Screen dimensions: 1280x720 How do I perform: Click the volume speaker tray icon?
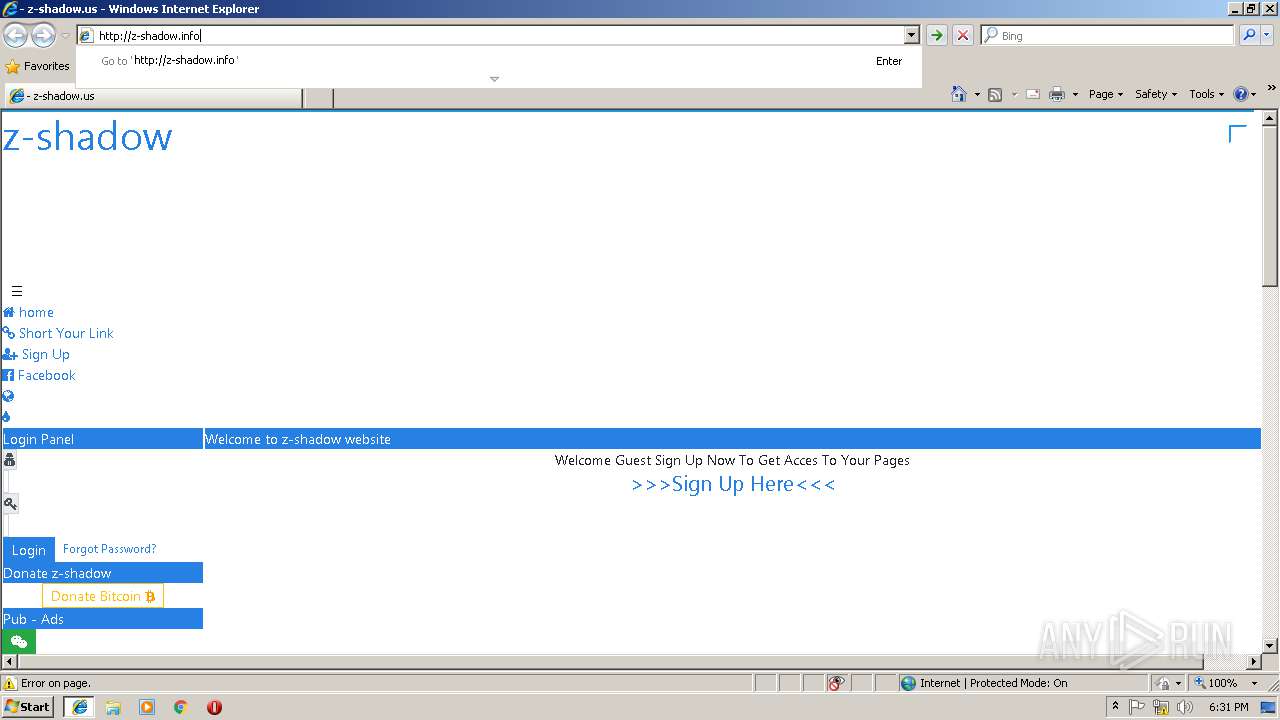coord(1185,707)
